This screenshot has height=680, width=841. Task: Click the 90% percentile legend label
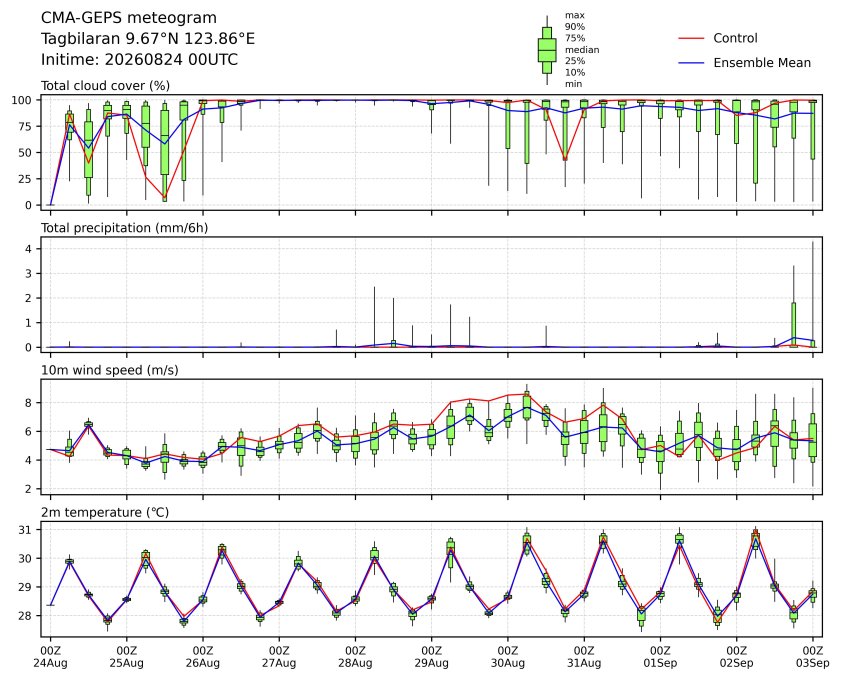pyautogui.click(x=574, y=27)
